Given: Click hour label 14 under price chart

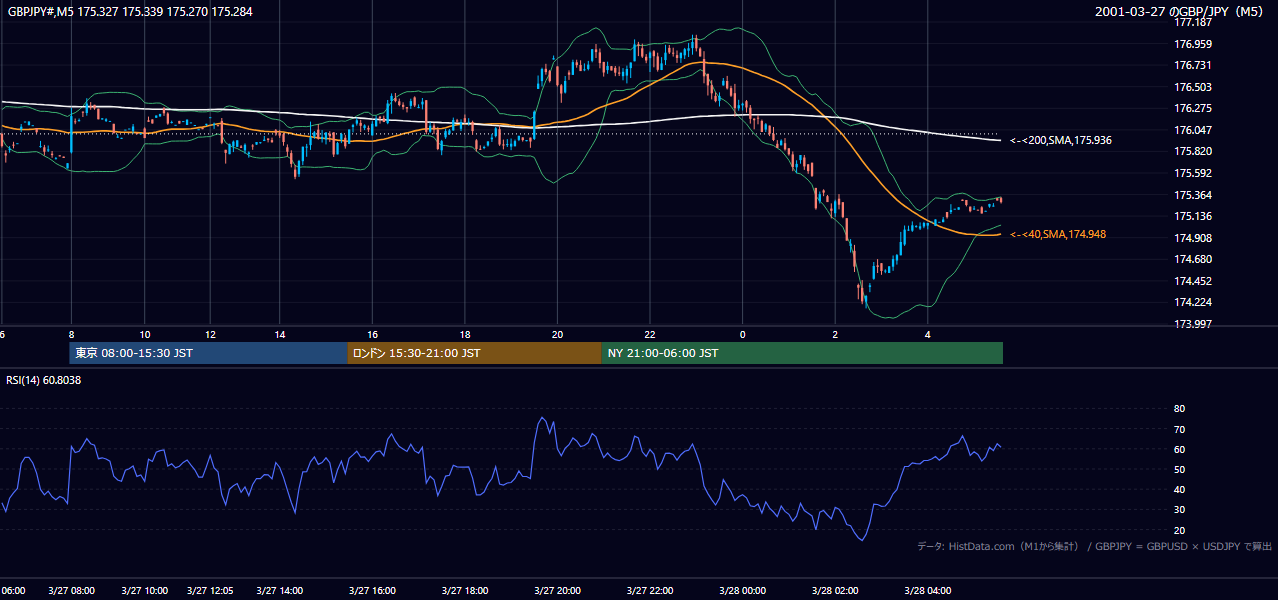Looking at the screenshot, I should [x=280, y=334].
